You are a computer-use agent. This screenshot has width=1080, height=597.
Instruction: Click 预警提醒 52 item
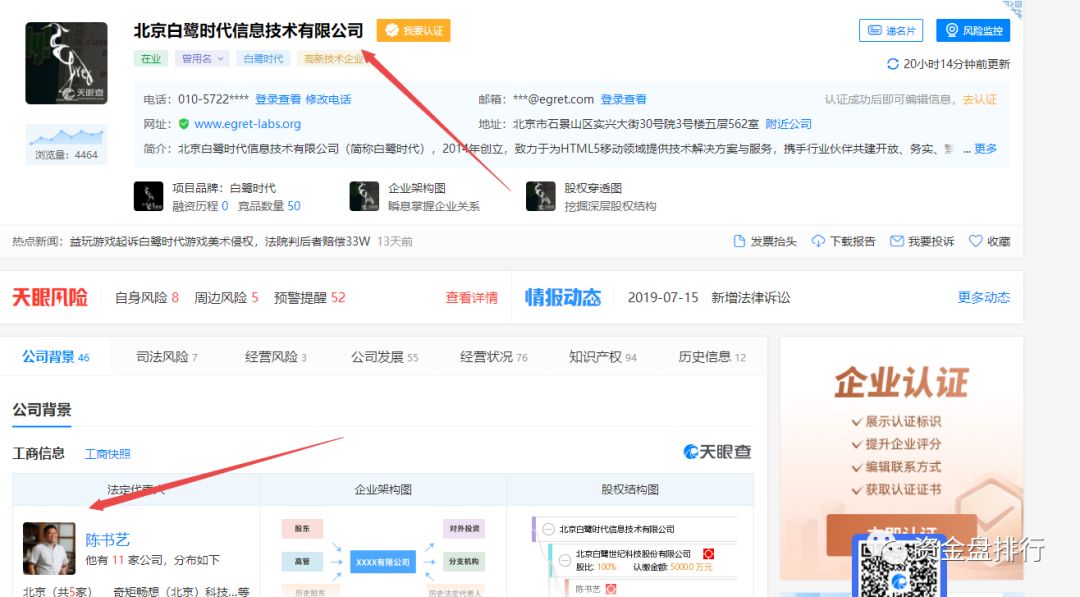tap(309, 297)
